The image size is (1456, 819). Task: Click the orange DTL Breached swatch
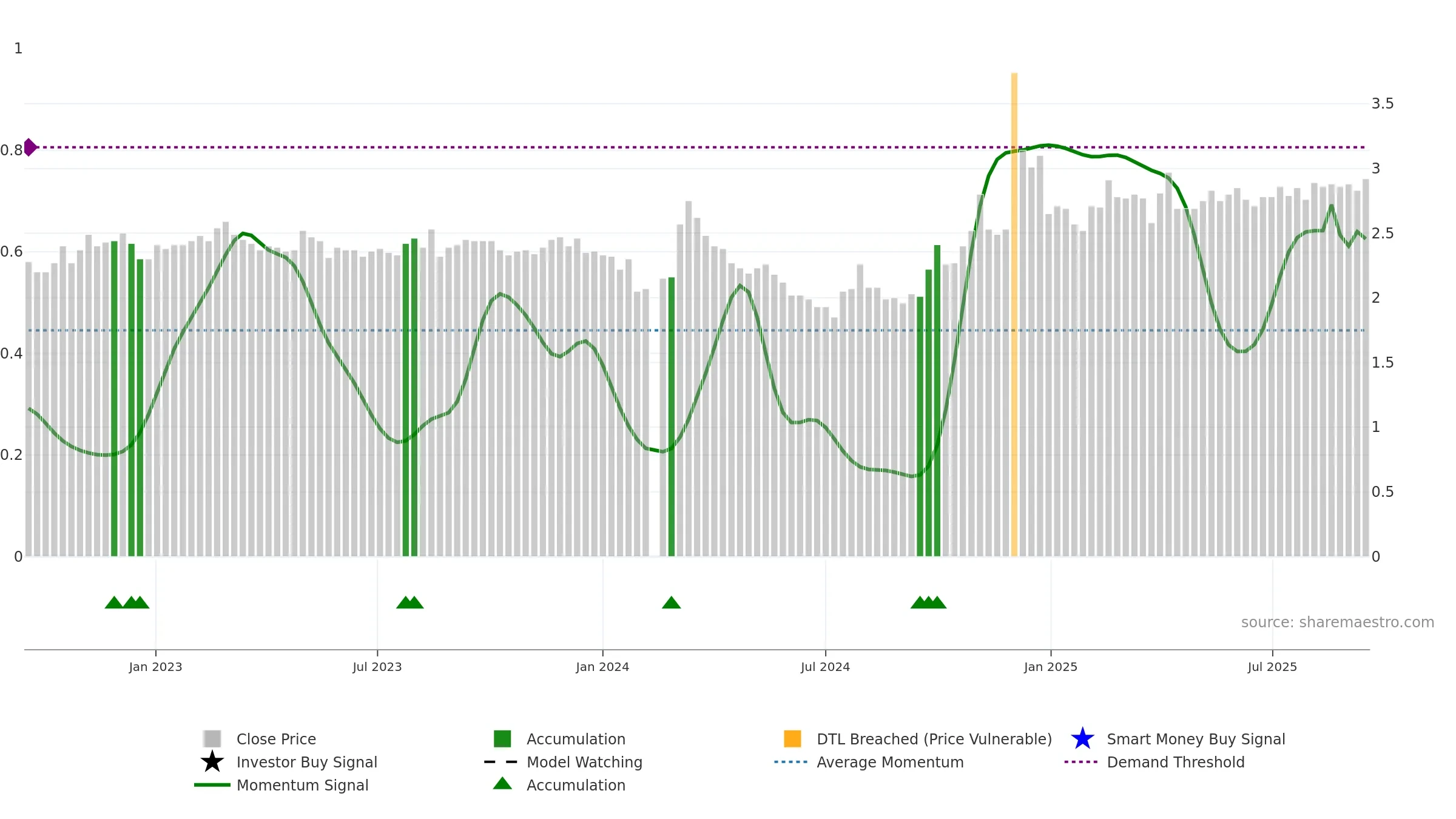[792, 738]
